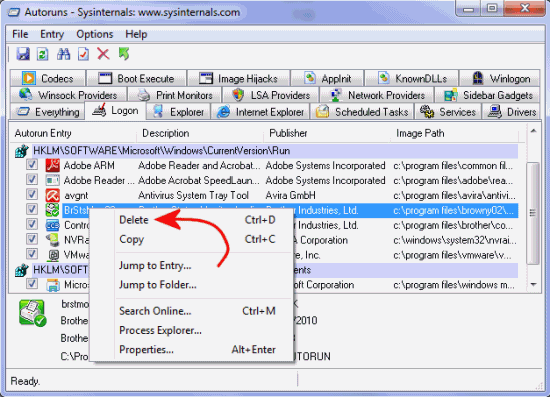Click the Adobe Reader entry icon
The width and height of the screenshot is (550, 397).
(53, 180)
